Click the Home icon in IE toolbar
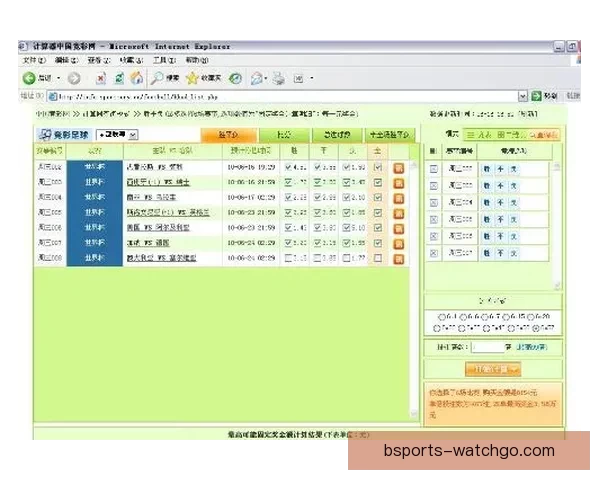Viewport: 600px width, 480px height. (x=137, y=78)
